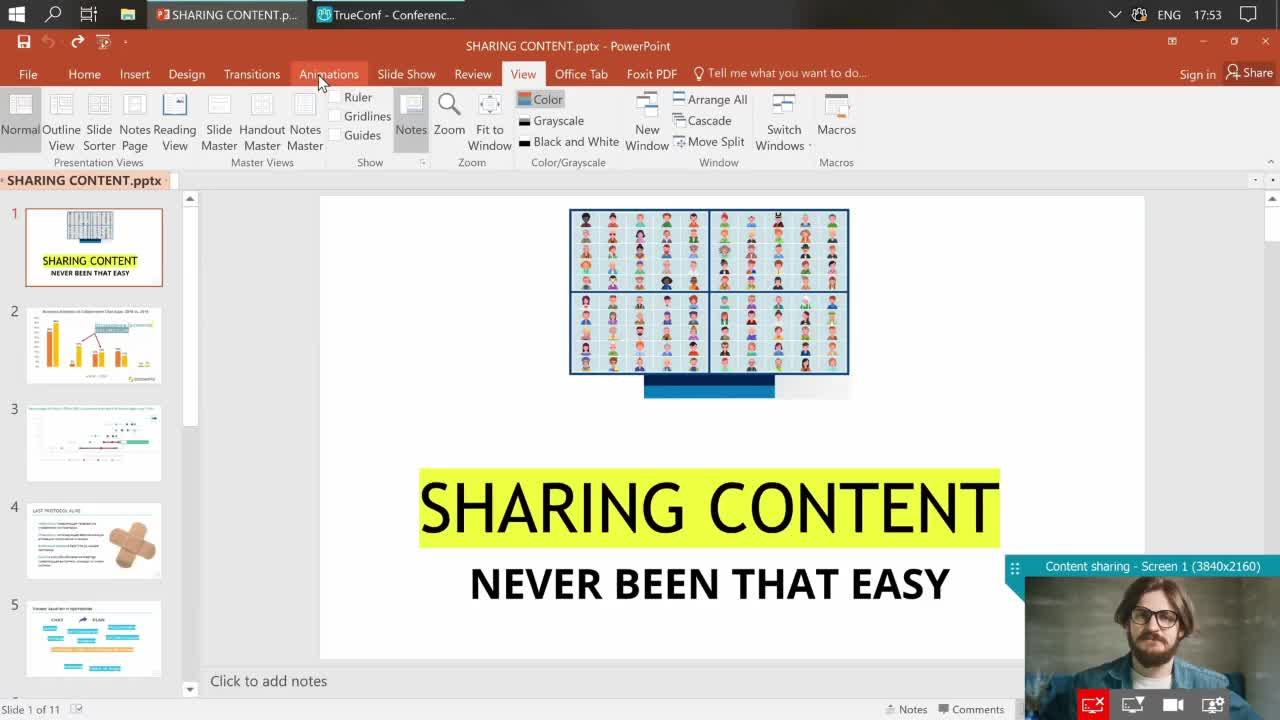Open the Windows Start menu

pos(17,15)
